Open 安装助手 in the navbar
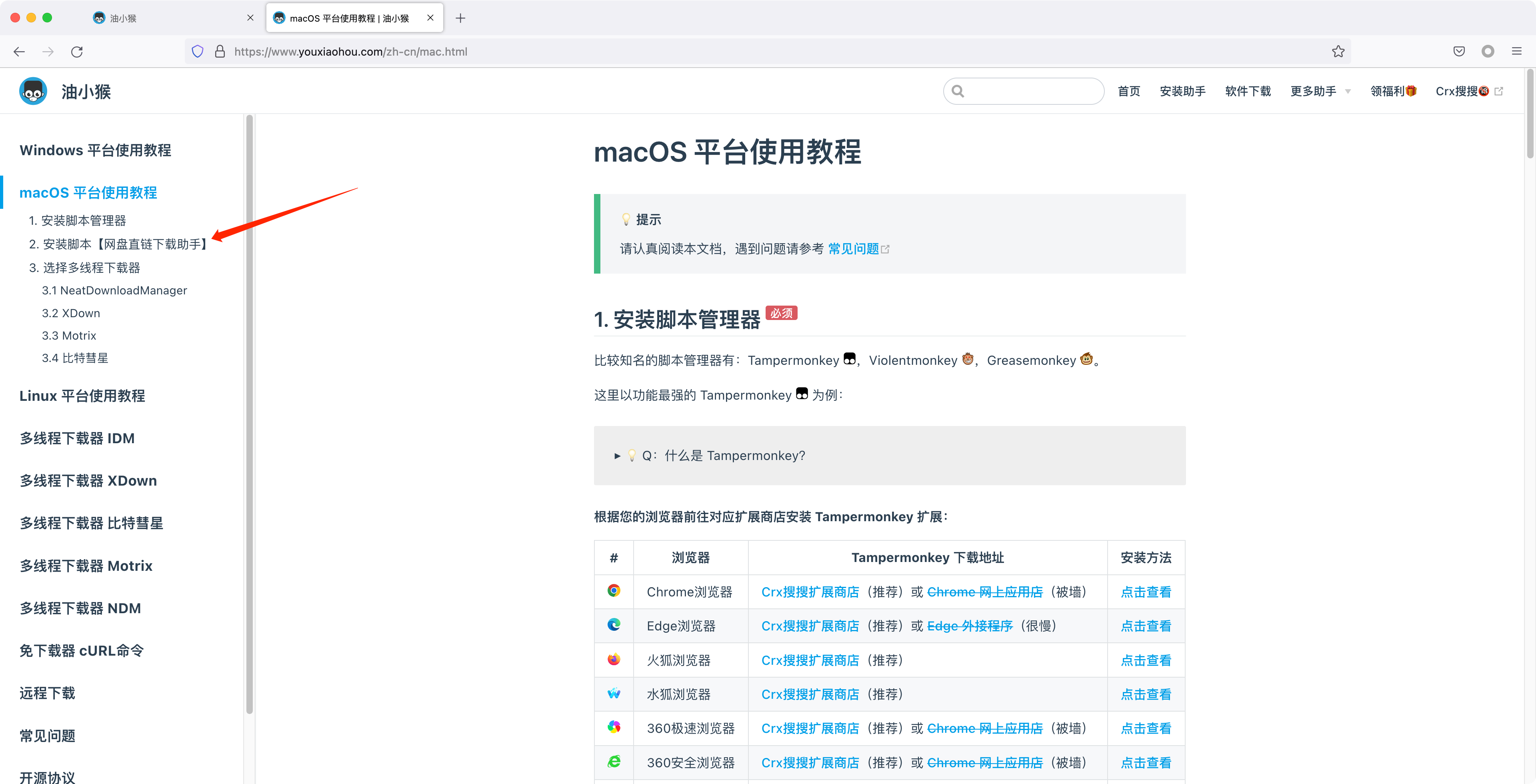The height and width of the screenshot is (784, 1536). pyautogui.click(x=1182, y=91)
